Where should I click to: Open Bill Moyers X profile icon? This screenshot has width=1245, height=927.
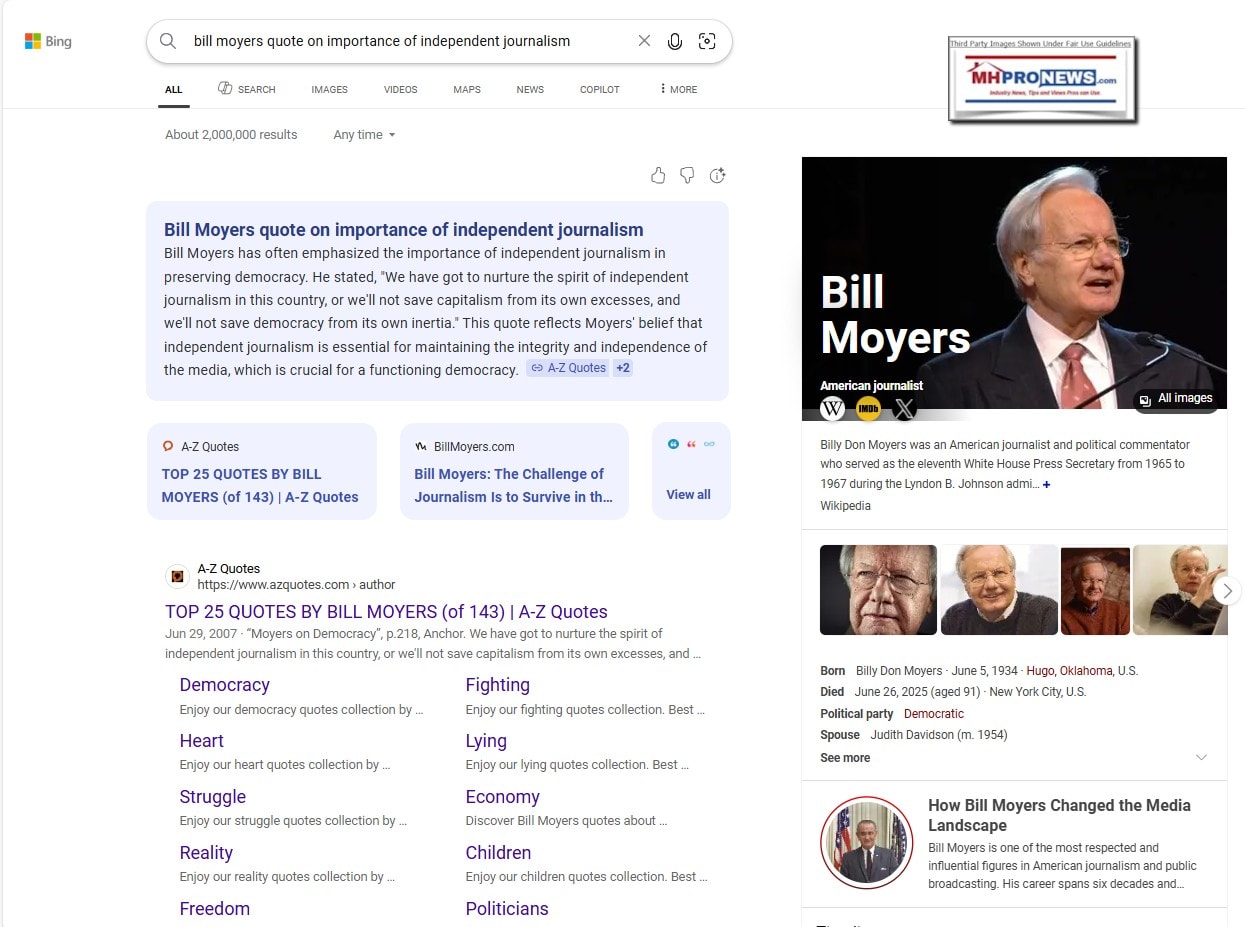tap(904, 408)
